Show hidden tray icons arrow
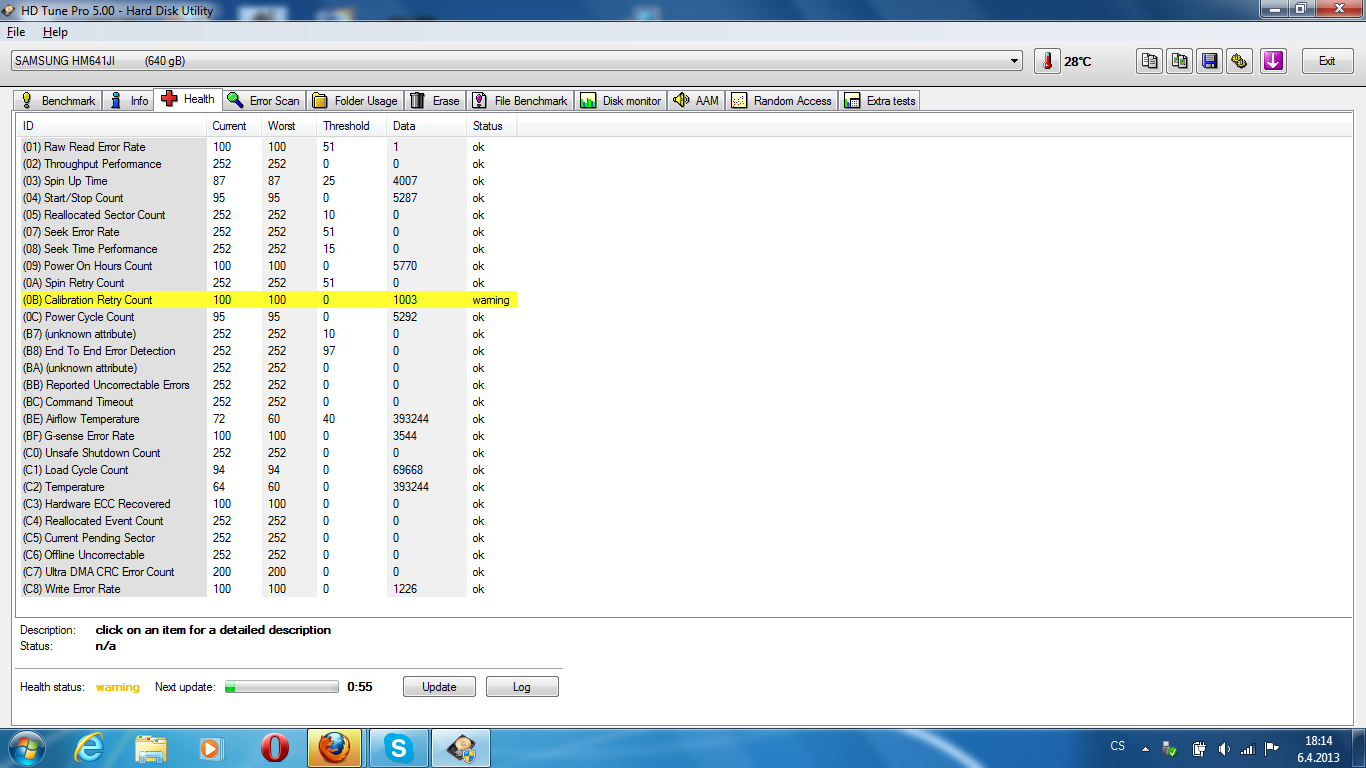 [x=1145, y=748]
